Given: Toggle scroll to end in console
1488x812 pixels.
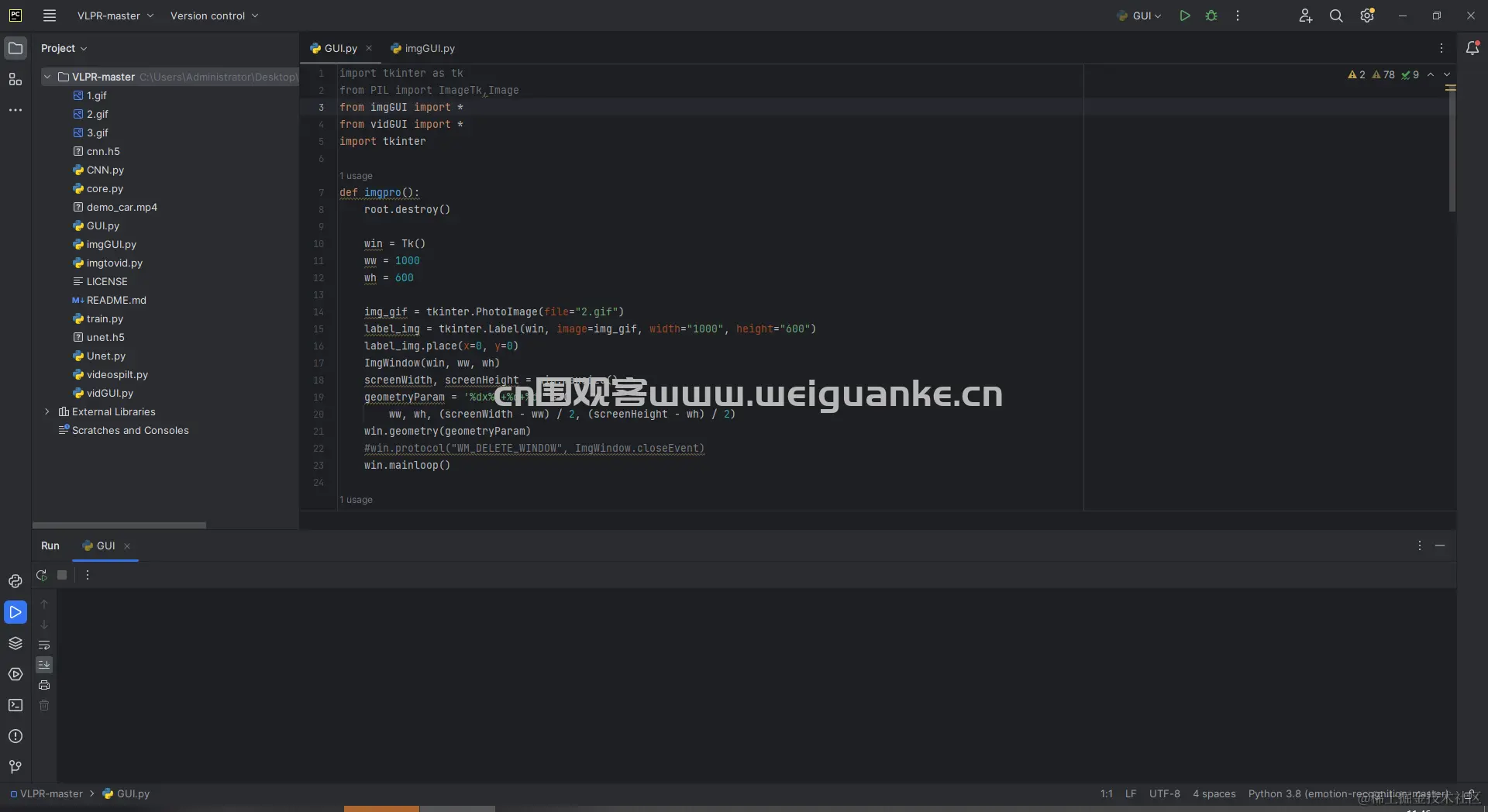Looking at the screenshot, I should pyautogui.click(x=44, y=665).
